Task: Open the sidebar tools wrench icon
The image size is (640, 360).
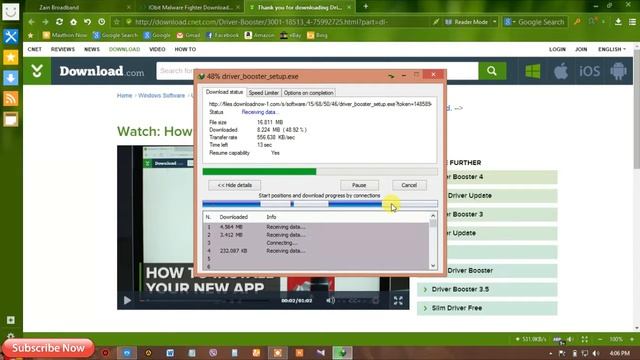Action: point(11,37)
